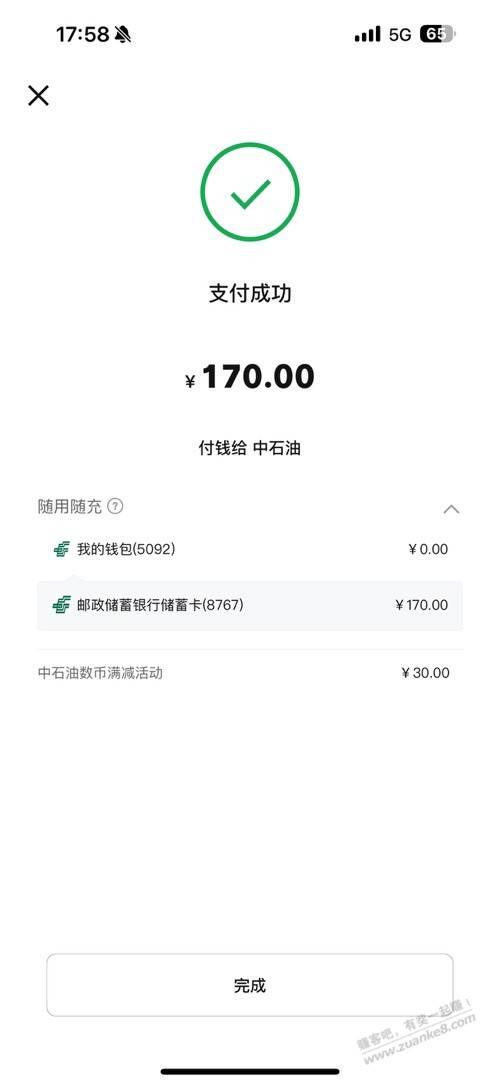Collapse the 随用随充 section chevron

click(451, 510)
